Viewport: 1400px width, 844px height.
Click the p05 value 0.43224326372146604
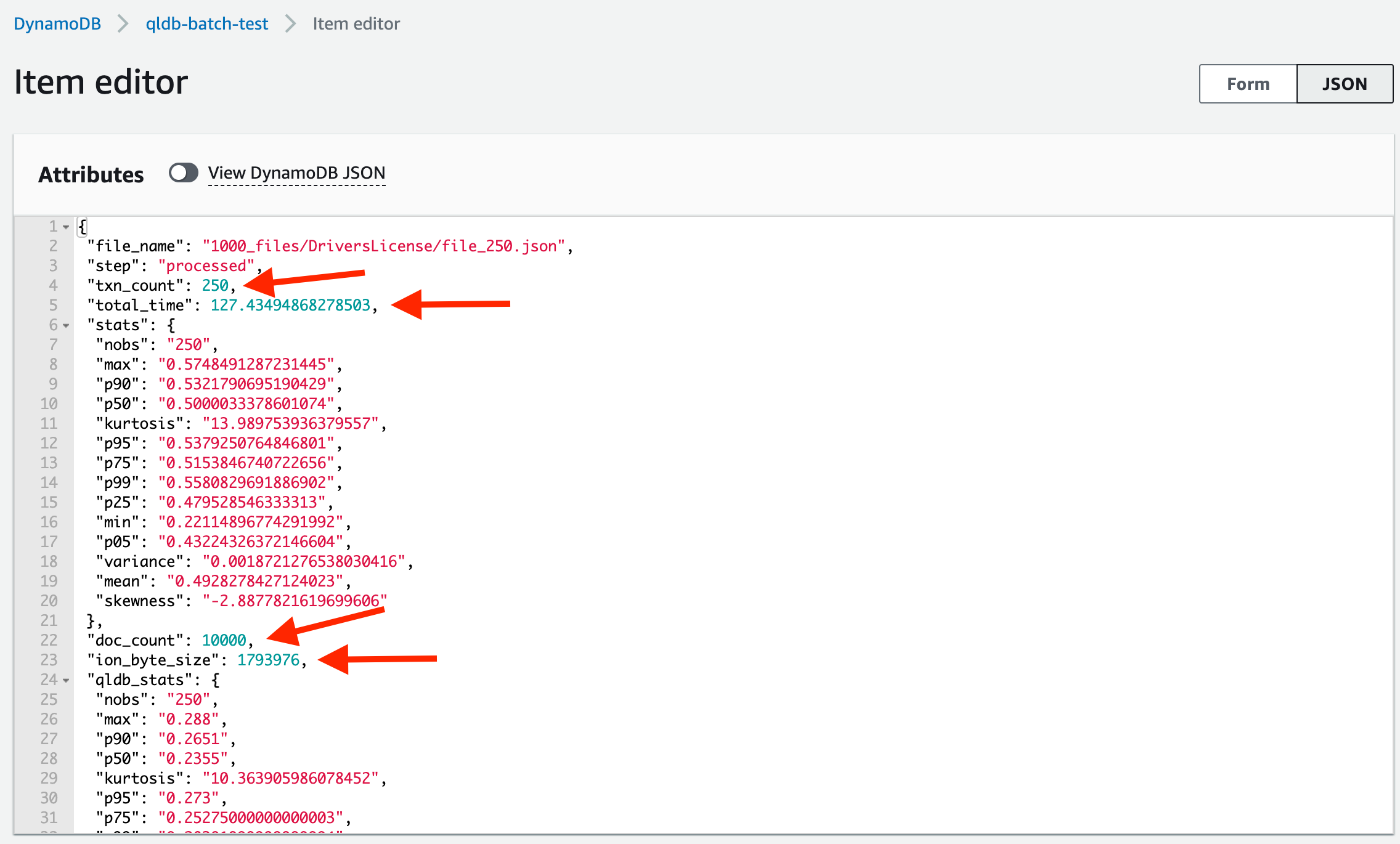tap(251, 542)
